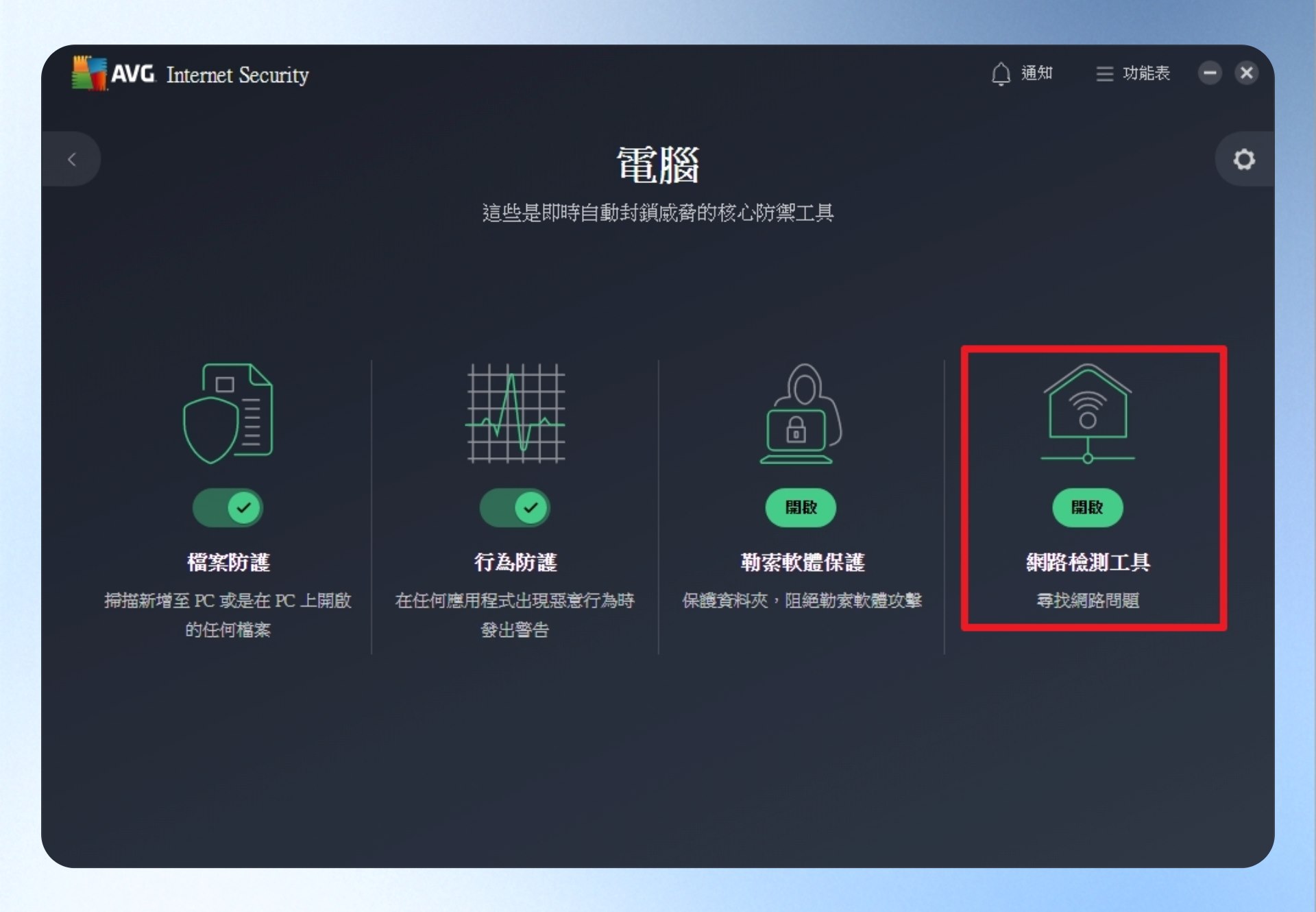Screen dimensions: 1316x912
Task: Click the AVG logo icon
Action: (89, 73)
